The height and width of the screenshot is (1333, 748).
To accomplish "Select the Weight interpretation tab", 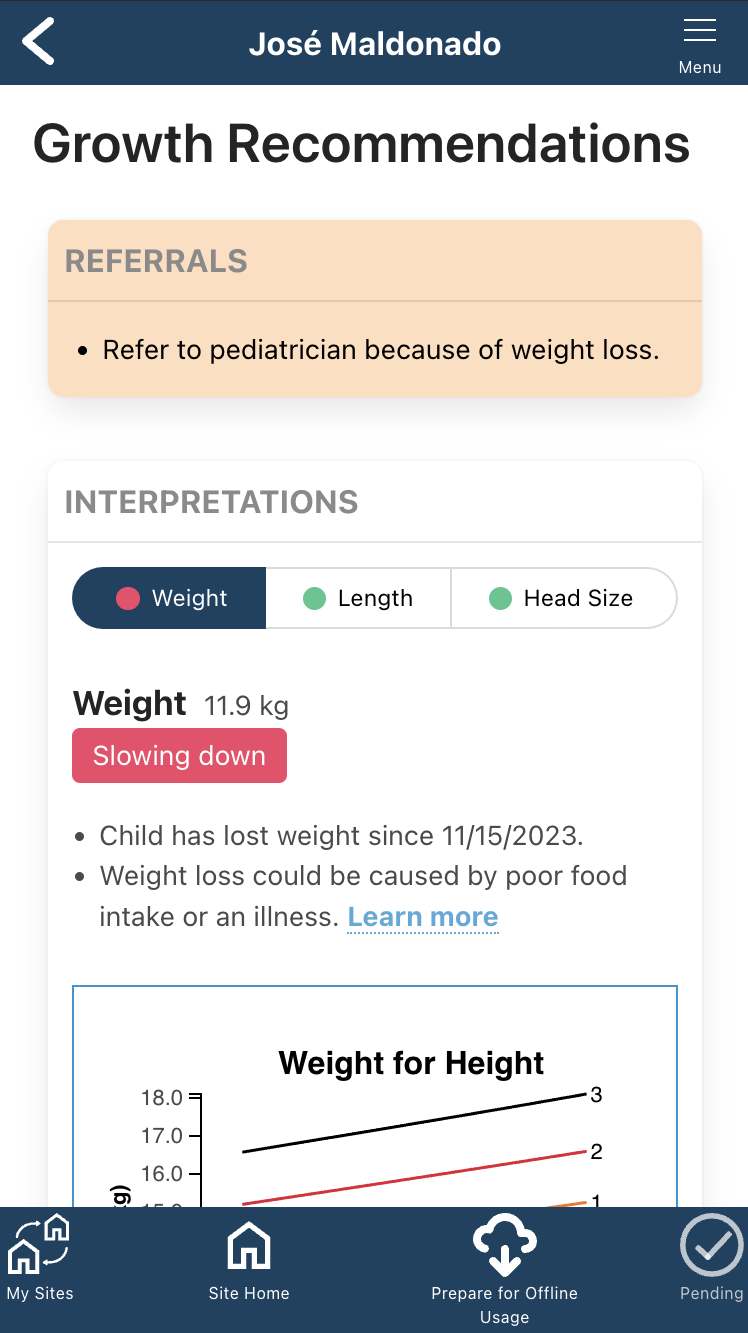I will tap(168, 597).
